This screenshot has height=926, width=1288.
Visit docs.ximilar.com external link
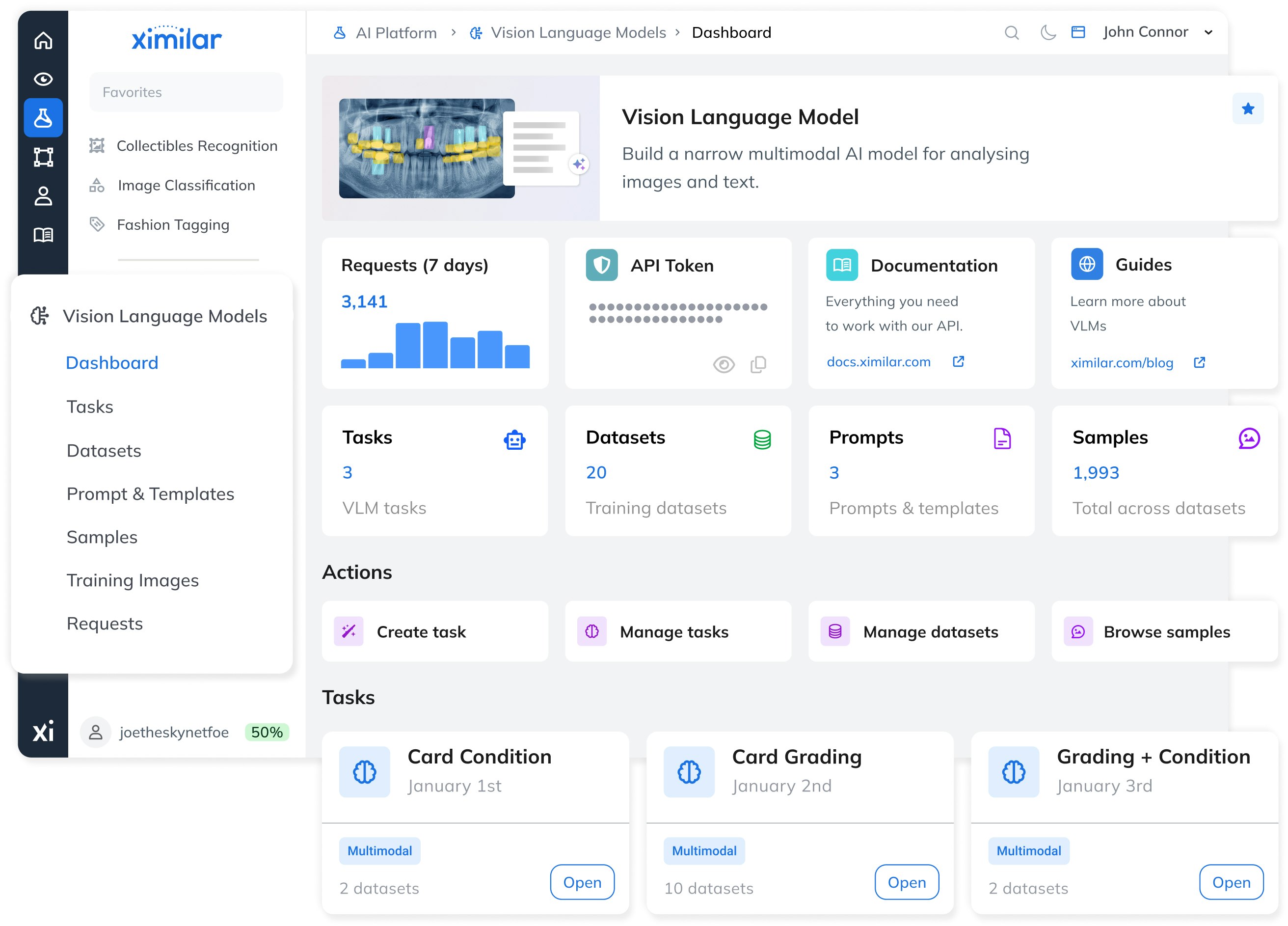coord(879,362)
